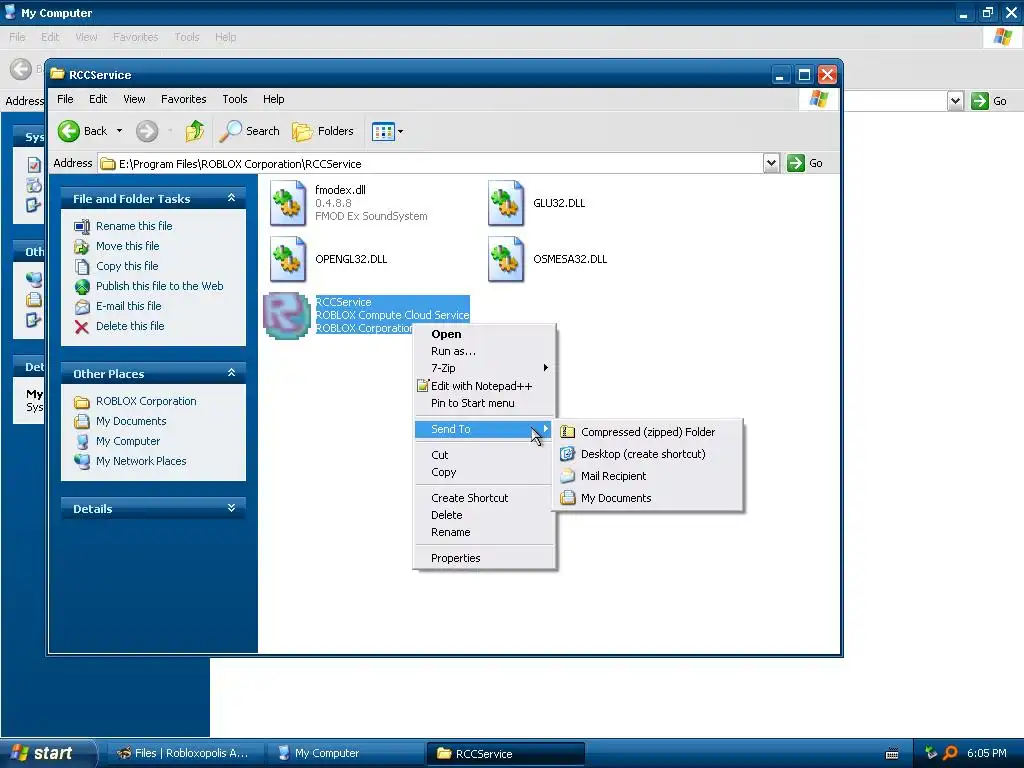Open My Documents link in Other Places

[x=131, y=421]
